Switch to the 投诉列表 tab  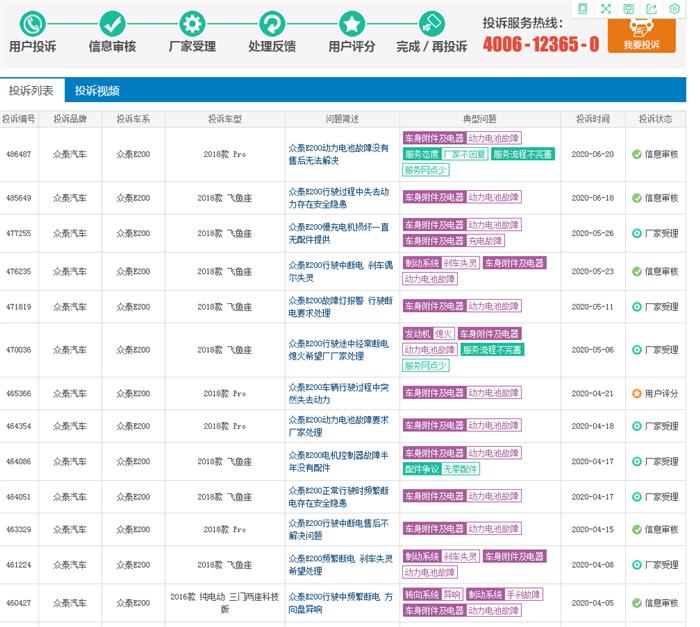pyautogui.click(x=31, y=91)
